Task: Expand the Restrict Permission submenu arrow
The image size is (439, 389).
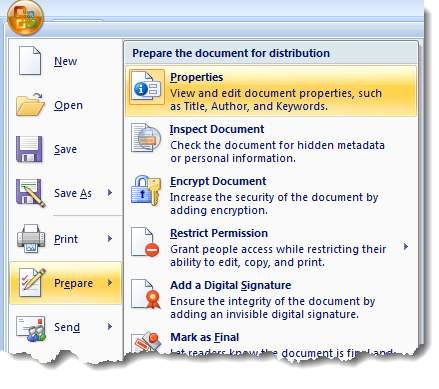Action: coord(406,247)
